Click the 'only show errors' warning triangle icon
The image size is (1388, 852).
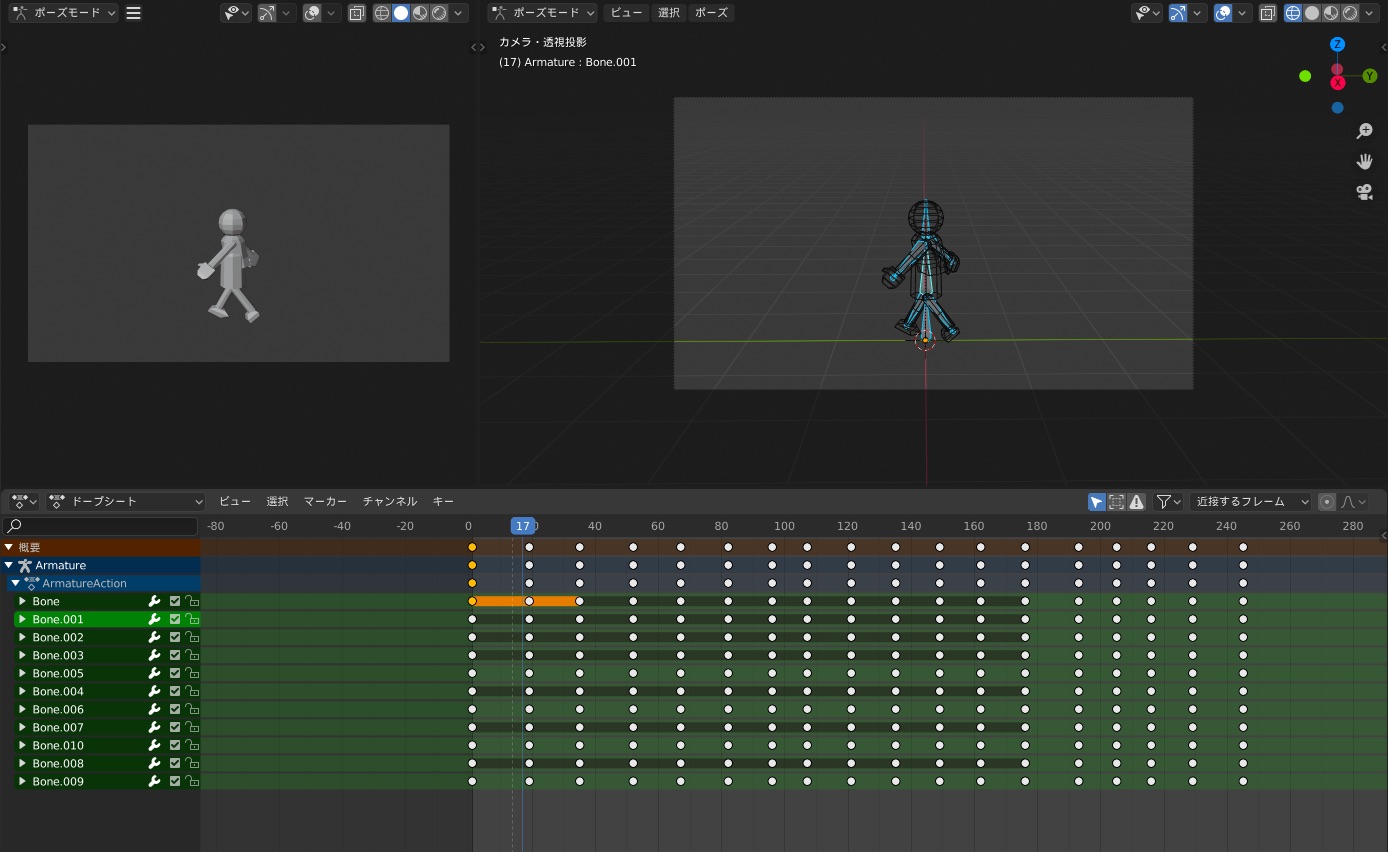pyautogui.click(x=1136, y=502)
